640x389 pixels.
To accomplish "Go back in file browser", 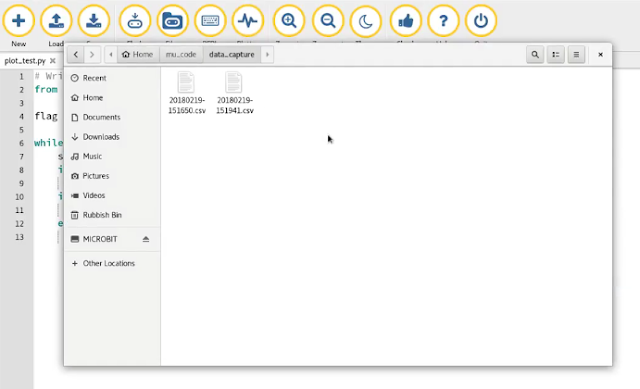I will point(76,54).
